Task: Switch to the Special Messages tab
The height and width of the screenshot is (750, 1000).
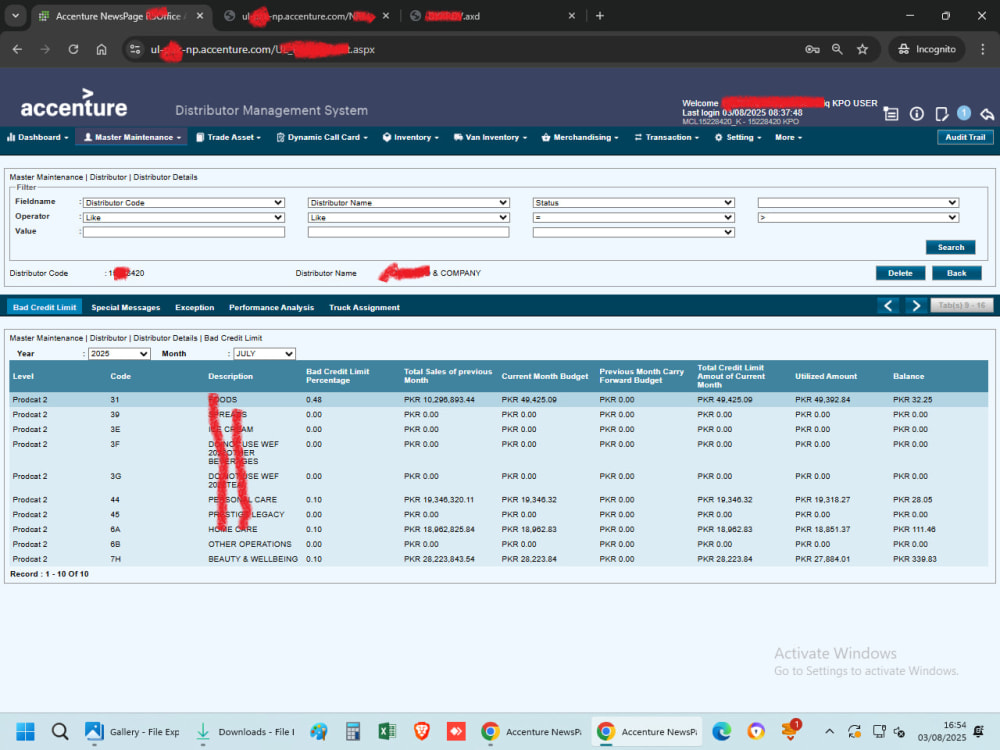Action: click(x=126, y=307)
